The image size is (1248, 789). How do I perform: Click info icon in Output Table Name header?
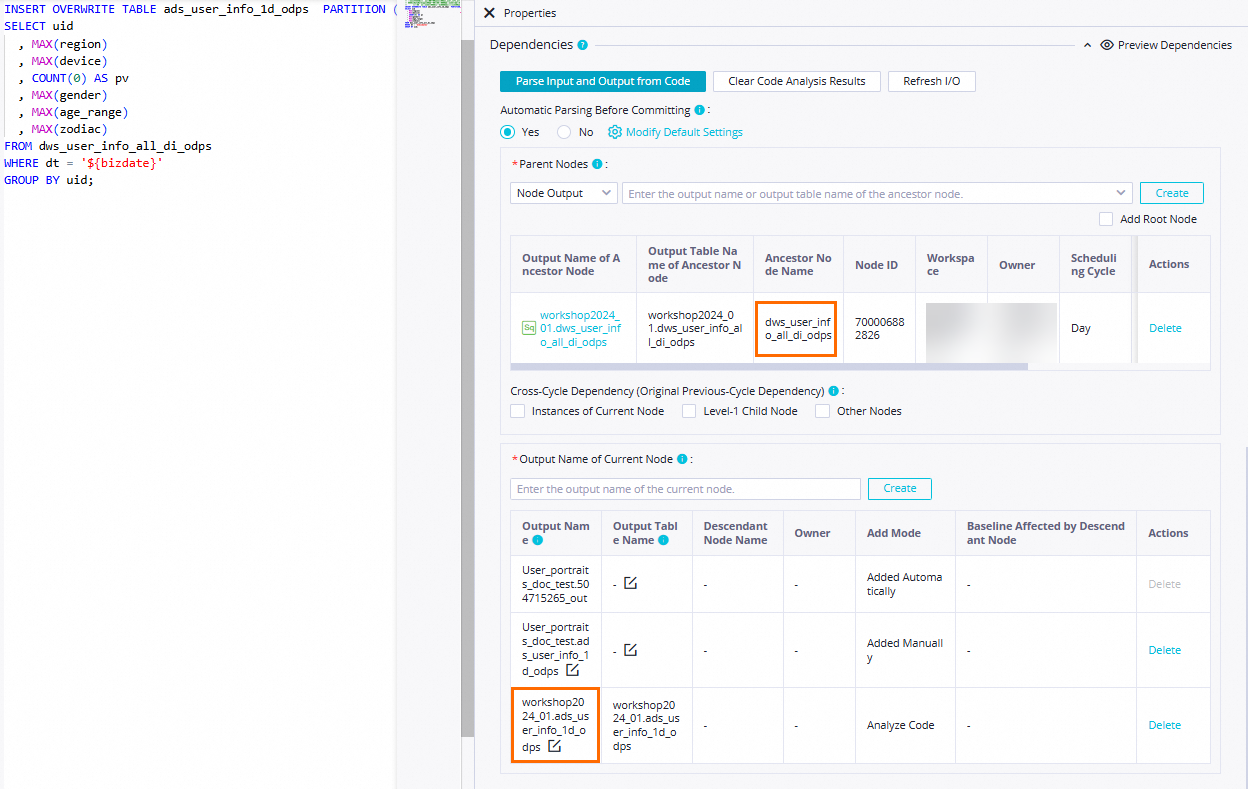click(x=664, y=540)
